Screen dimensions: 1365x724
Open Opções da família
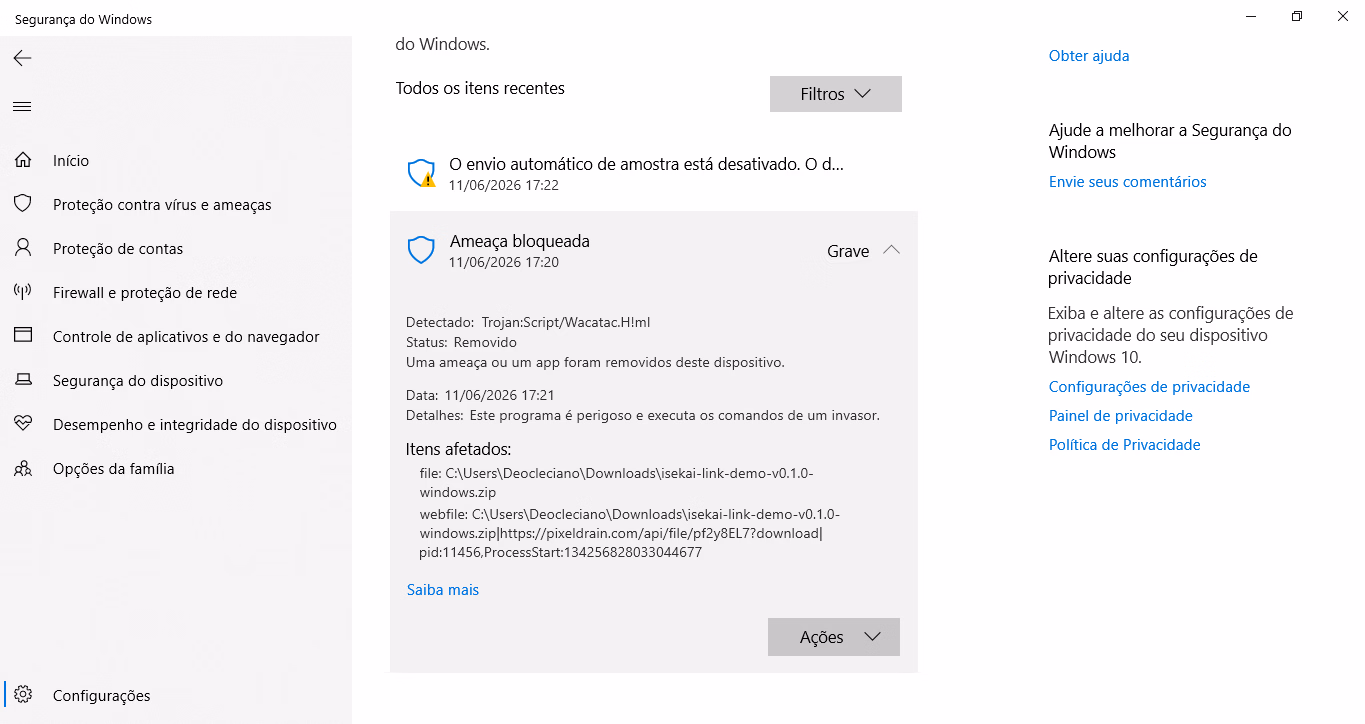(x=114, y=468)
